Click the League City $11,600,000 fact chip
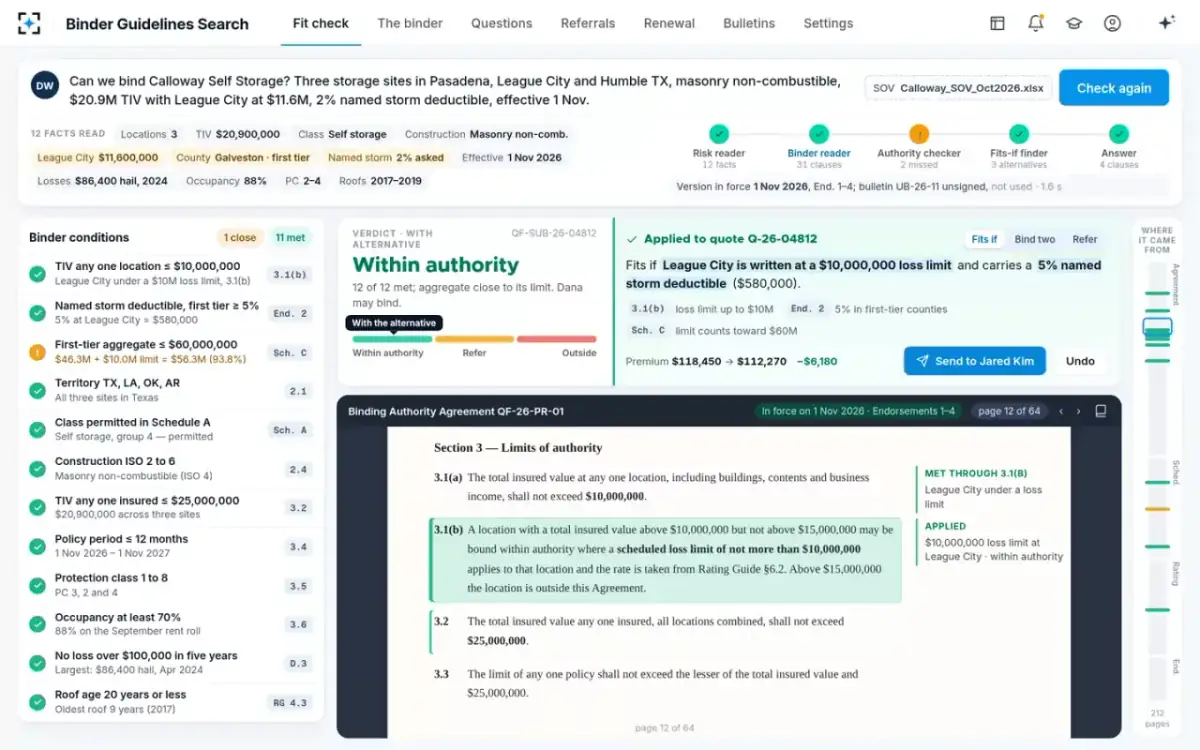Image resolution: width=1200 pixels, height=750 pixels. [98, 157]
